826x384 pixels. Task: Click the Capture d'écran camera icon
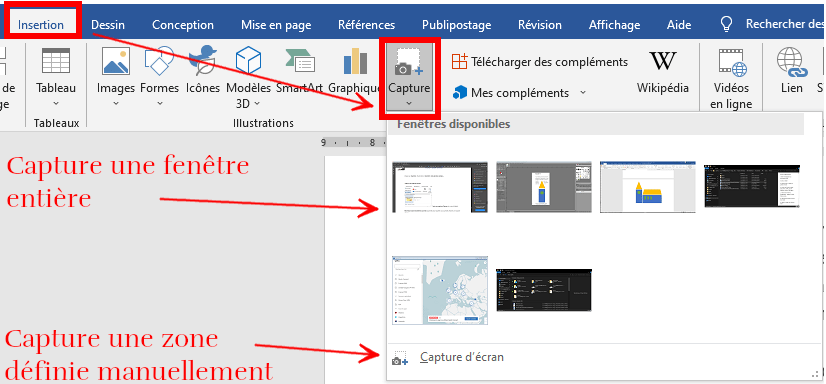point(400,359)
